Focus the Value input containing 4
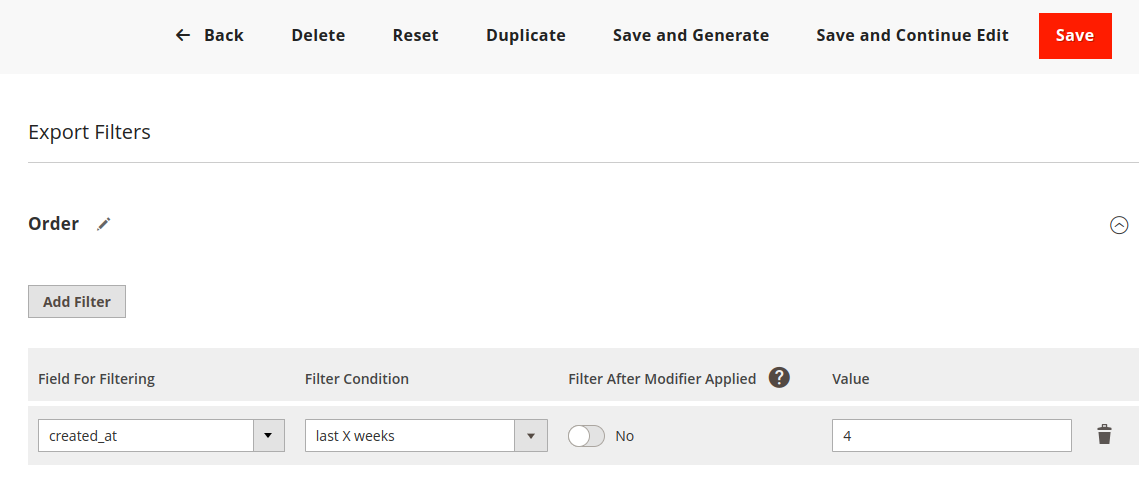Image resolution: width=1139 pixels, height=501 pixels. [952, 436]
